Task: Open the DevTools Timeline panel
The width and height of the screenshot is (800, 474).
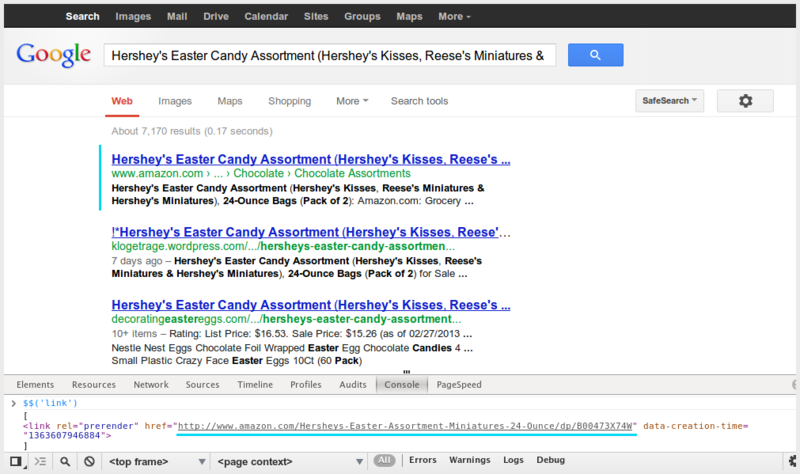Action: 255,385
